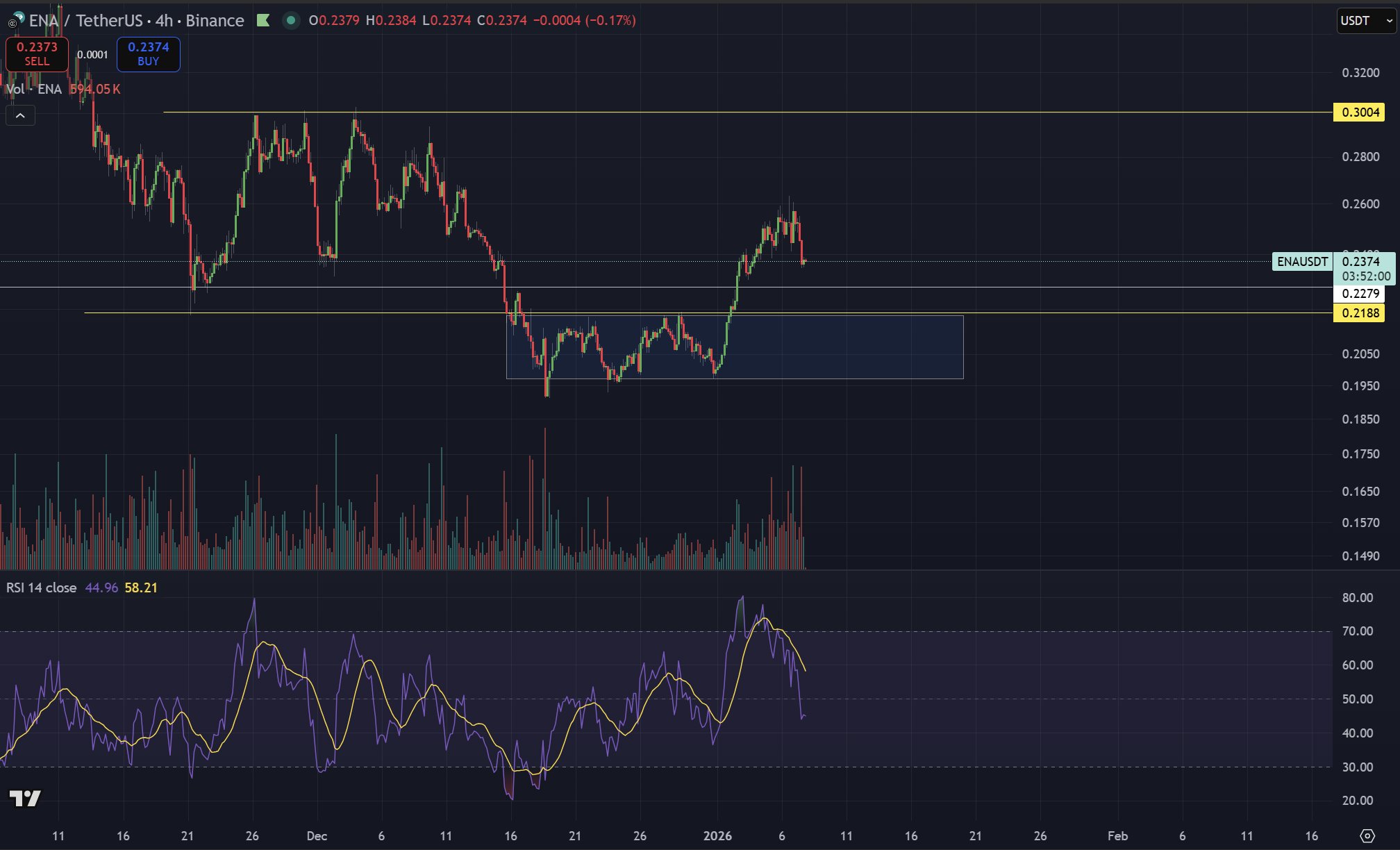
Task: Click the 0.2188 yellow price label
Action: tap(1359, 313)
